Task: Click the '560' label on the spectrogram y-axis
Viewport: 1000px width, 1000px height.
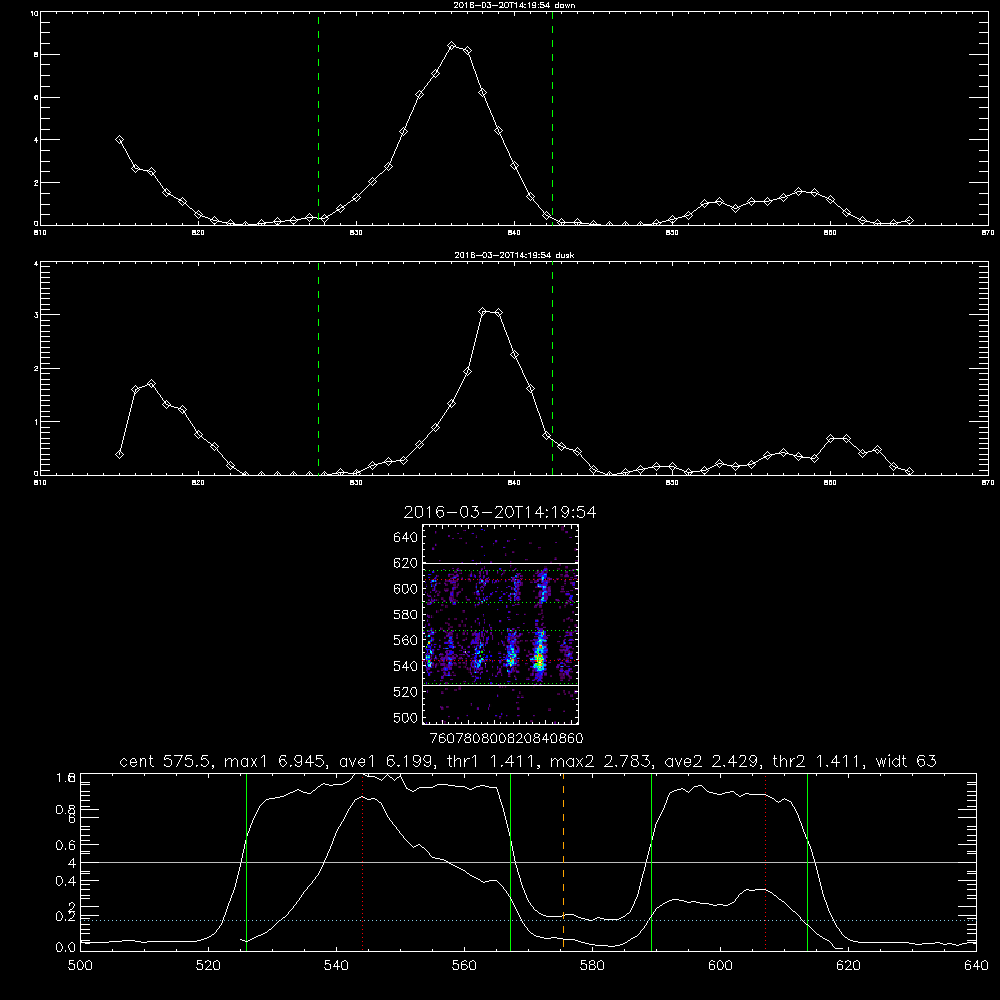Action: point(405,640)
